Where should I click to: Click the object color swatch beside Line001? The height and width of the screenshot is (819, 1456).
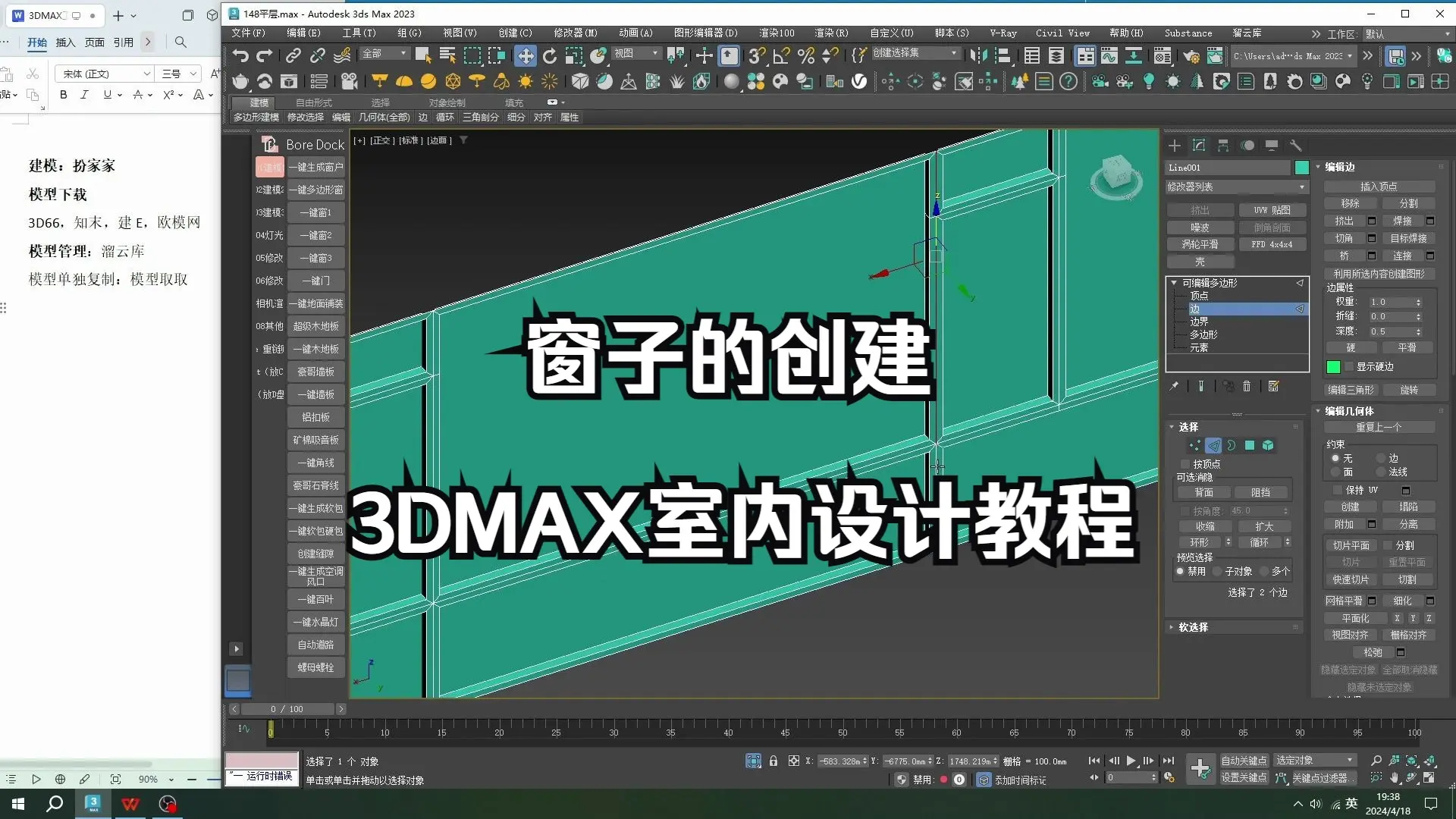tap(1302, 168)
